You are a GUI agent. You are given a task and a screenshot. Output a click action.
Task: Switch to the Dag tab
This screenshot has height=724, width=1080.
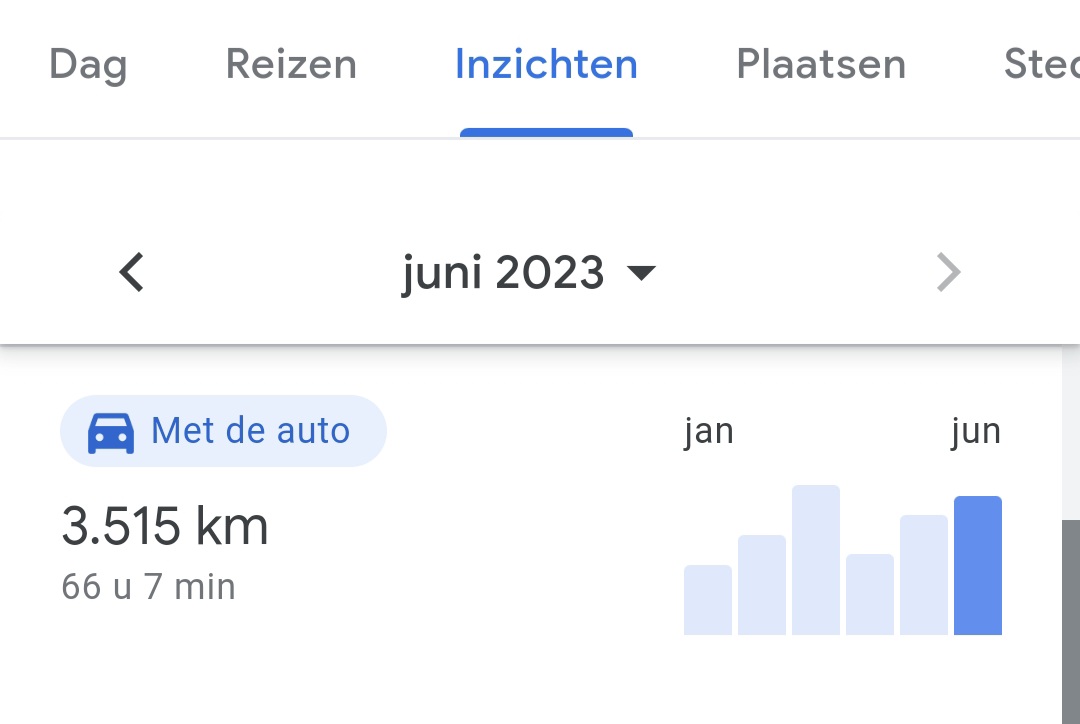88,65
